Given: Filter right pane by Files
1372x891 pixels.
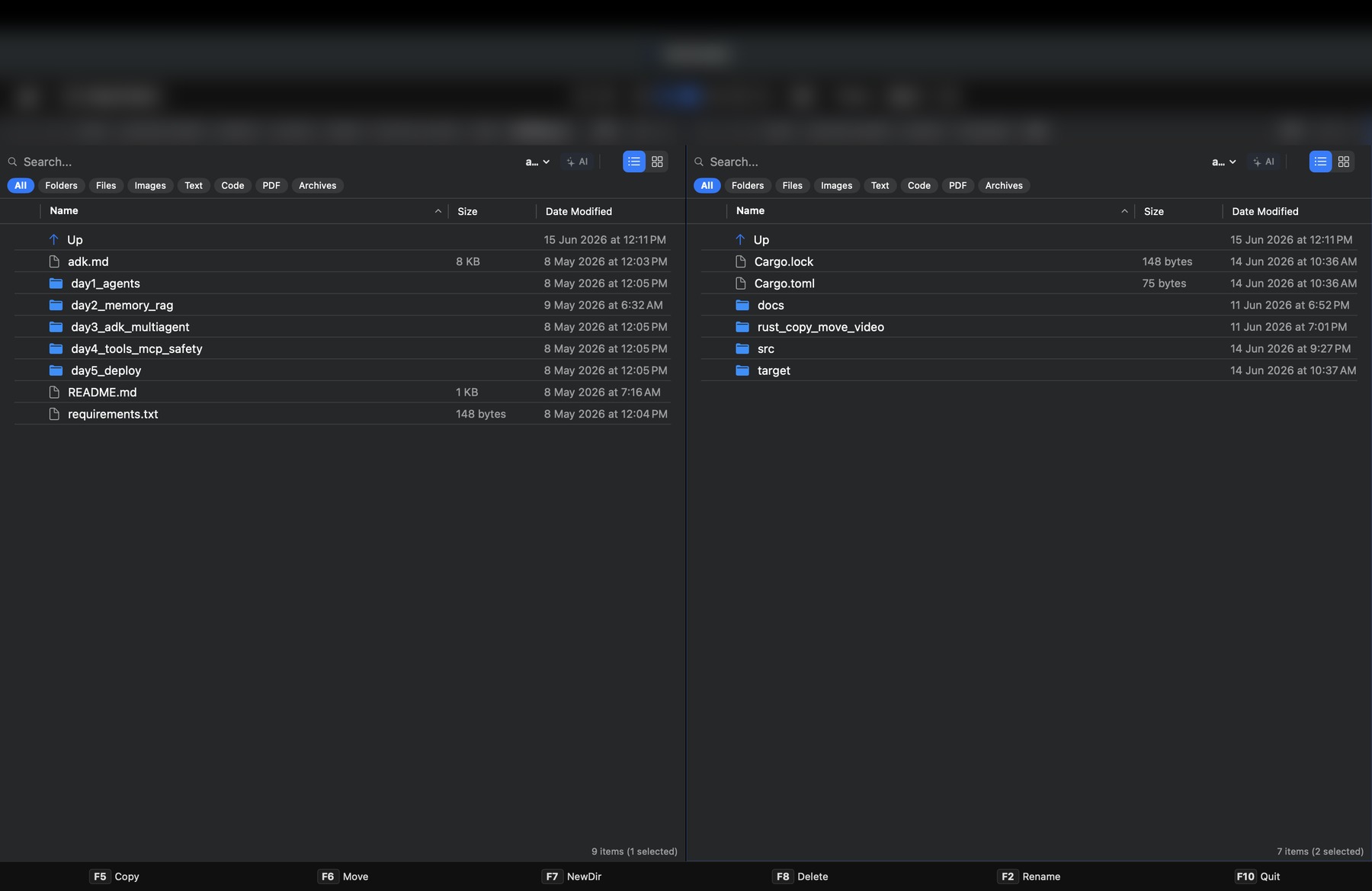Looking at the screenshot, I should 793,185.
